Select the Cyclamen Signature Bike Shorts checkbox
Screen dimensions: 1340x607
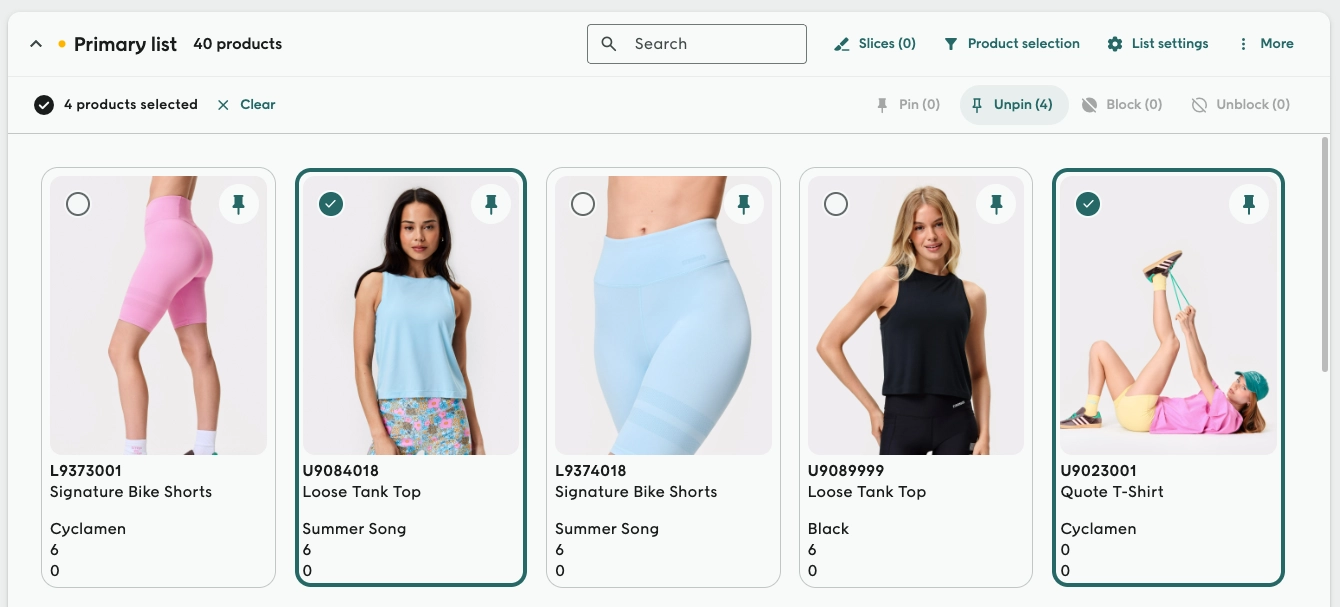[x=78, y=204]
